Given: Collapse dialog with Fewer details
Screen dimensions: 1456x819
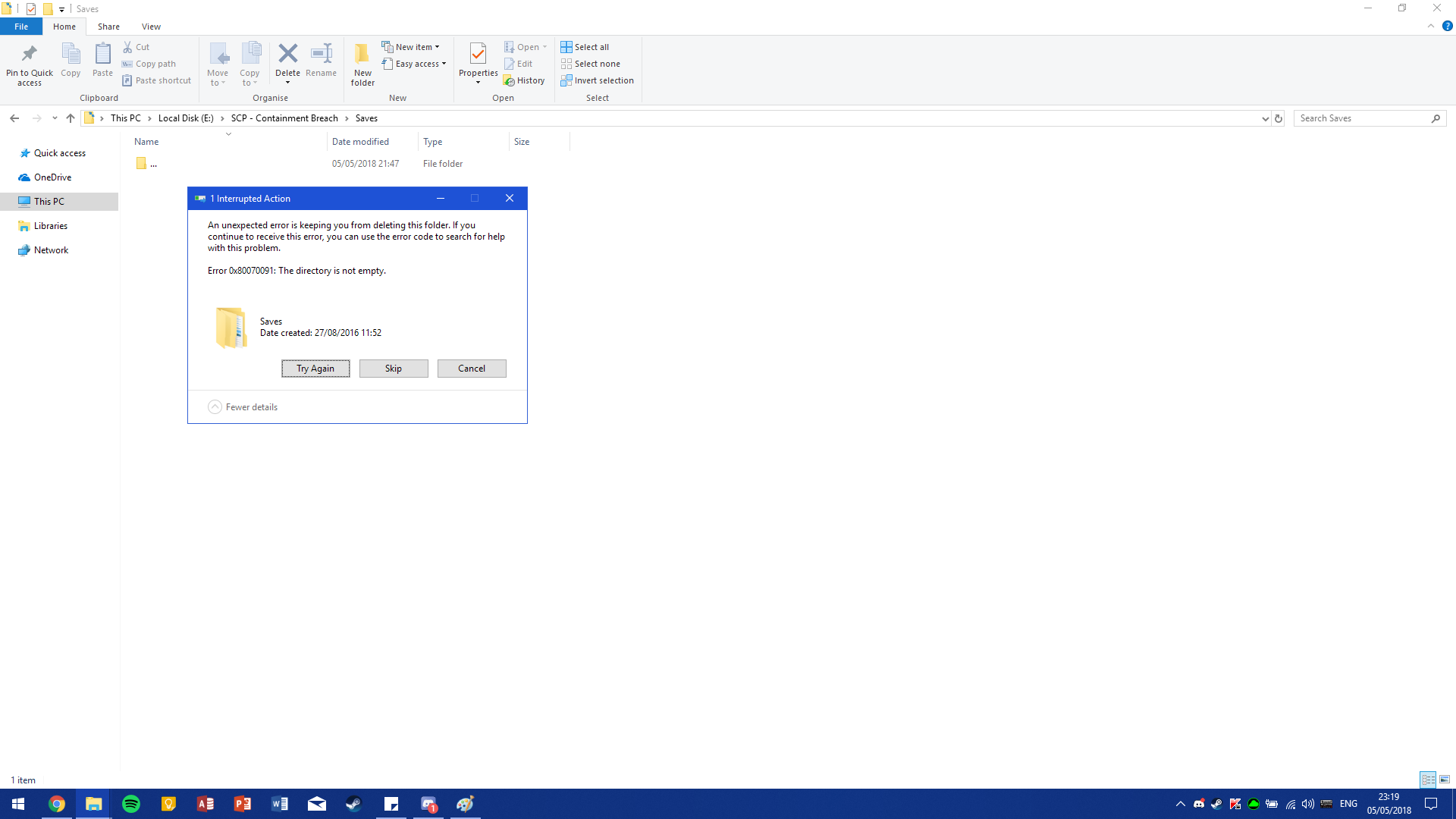Looking at the screenshot, I should pos(243,407).
